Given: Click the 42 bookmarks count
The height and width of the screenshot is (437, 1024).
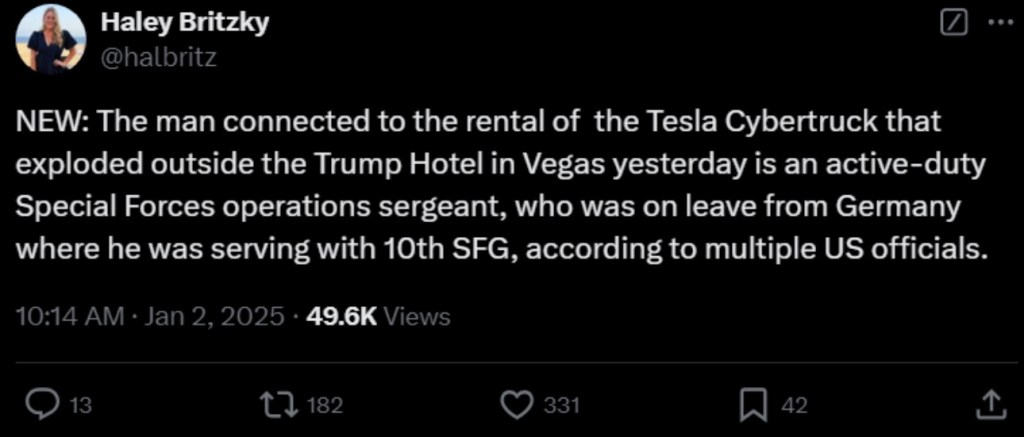Looking at the screenshot, I should click(794, 405).
